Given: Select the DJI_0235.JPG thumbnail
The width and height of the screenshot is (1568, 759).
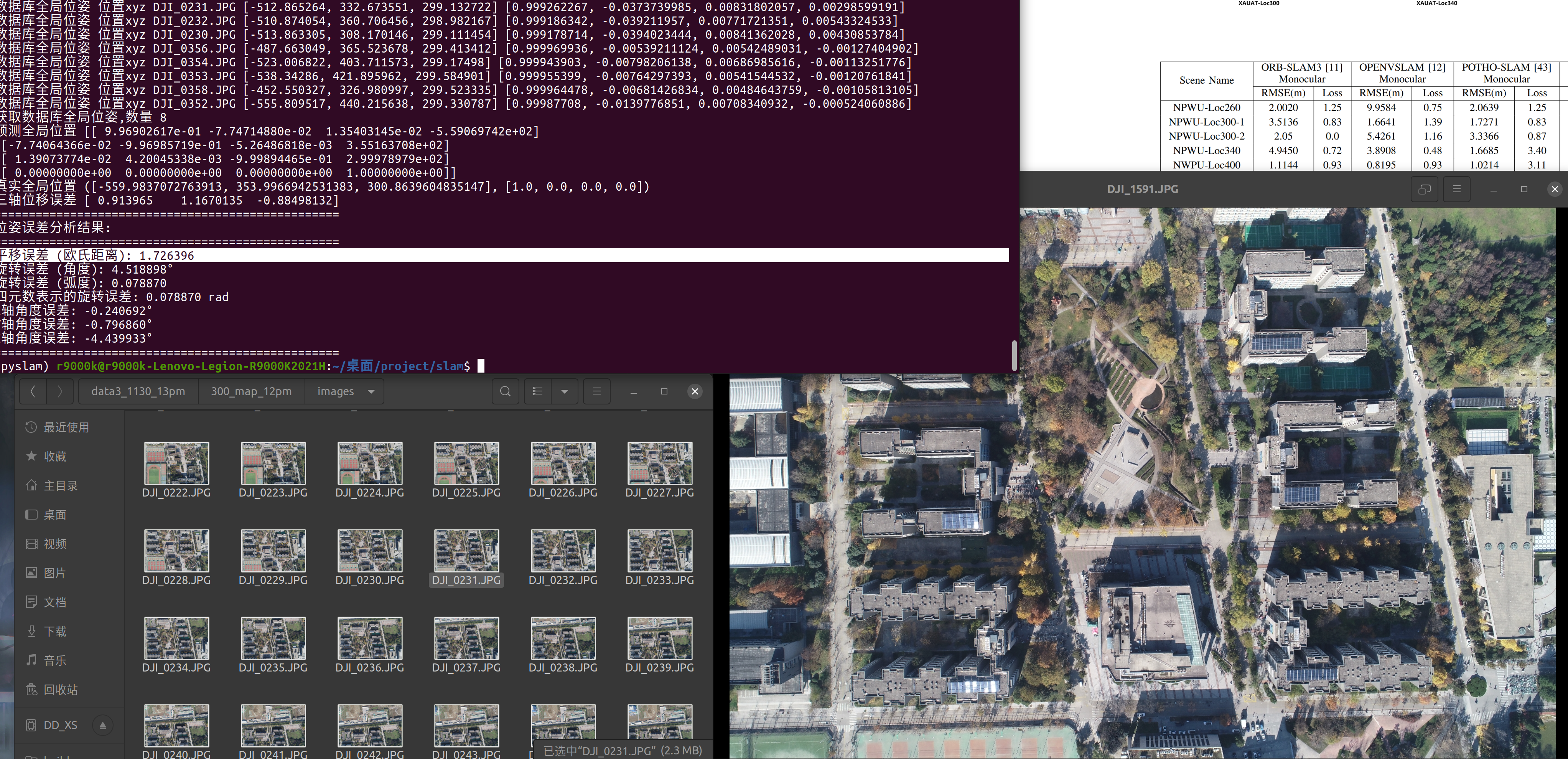Looking at the screenshot, I should point(273,639).
